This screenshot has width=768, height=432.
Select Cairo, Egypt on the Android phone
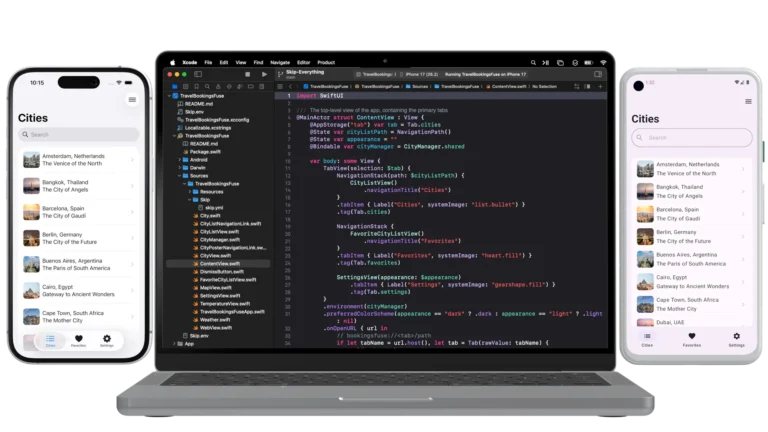[x=692, y=282]
